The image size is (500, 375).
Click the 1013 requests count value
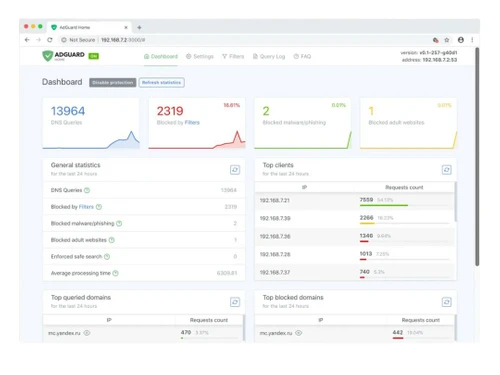(366, 254)
